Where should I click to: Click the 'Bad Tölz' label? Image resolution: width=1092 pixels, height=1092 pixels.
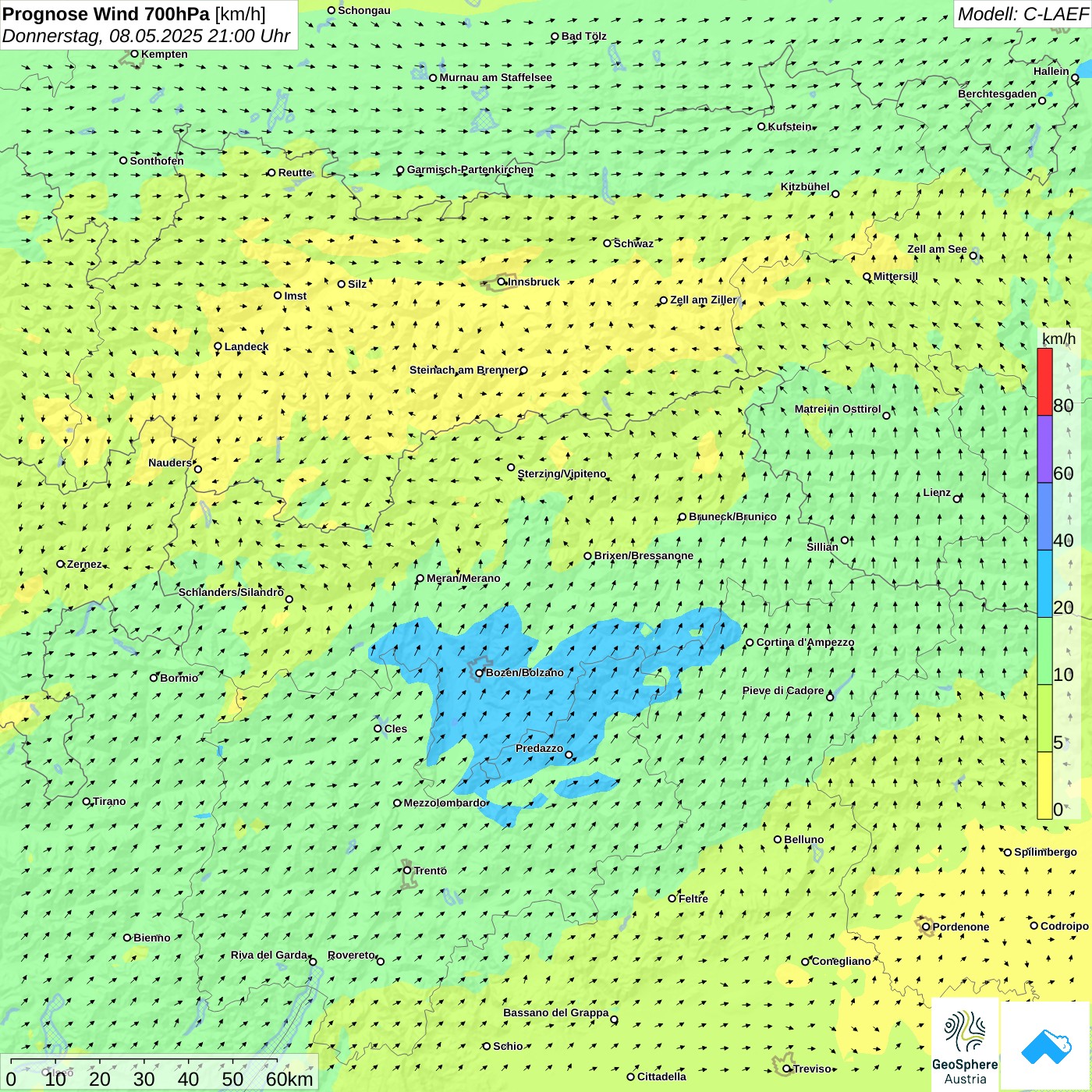point(583,36)
